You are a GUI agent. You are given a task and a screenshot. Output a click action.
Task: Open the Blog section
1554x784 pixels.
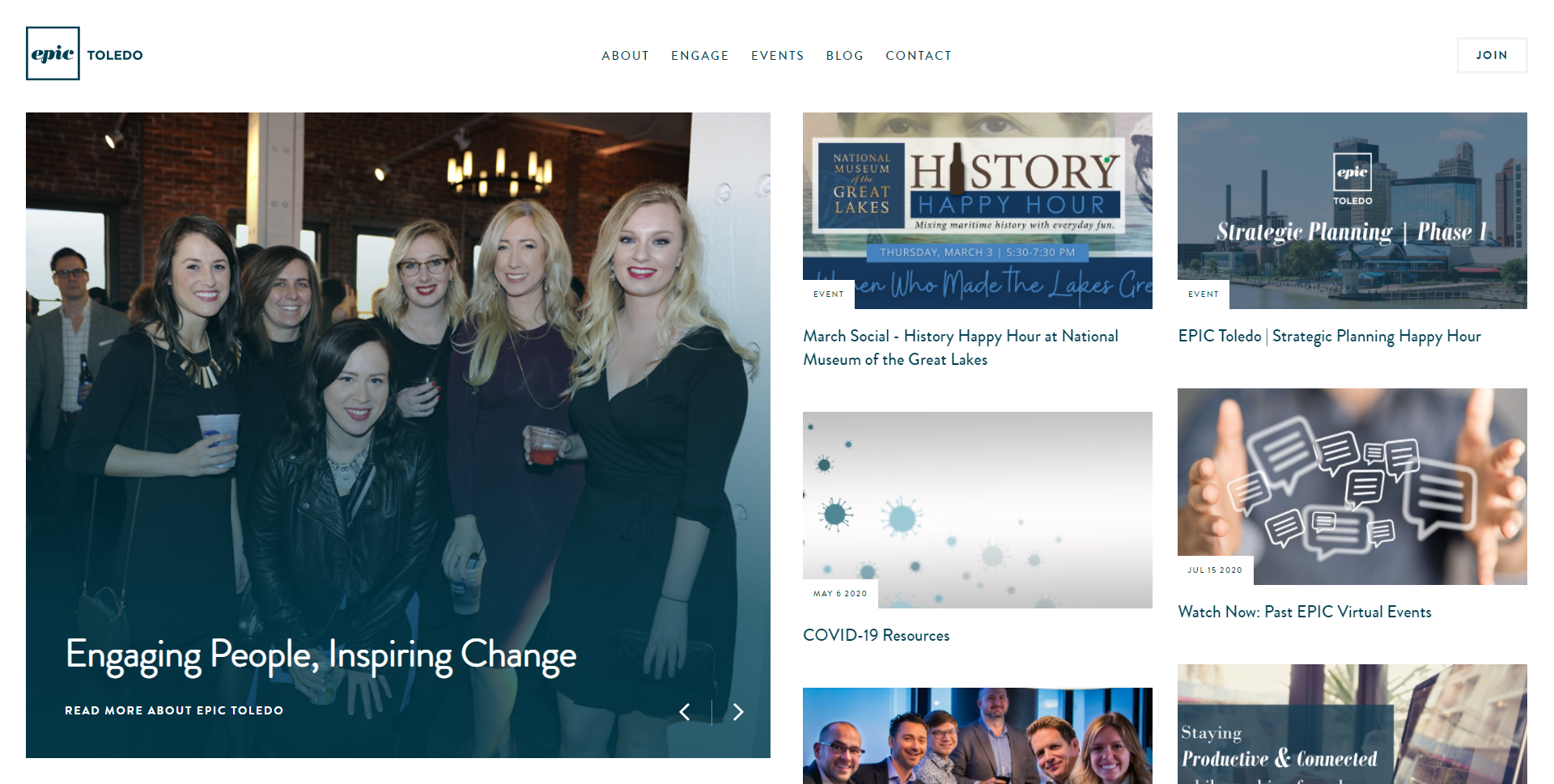(844, 56)
